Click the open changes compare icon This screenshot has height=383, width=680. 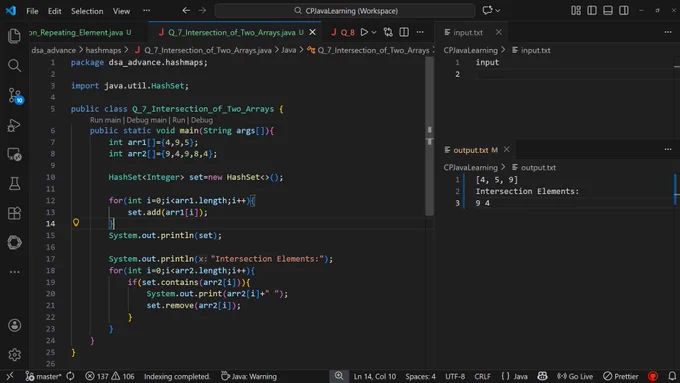(x=388, y=32)
